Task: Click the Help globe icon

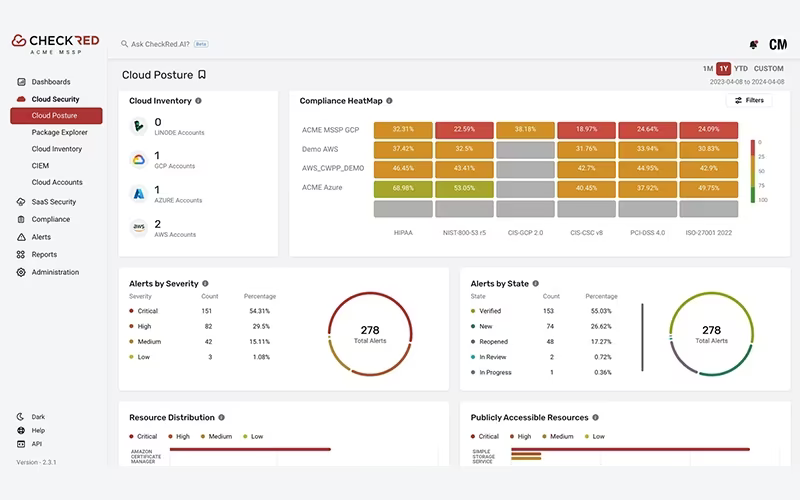Action: [x=21, y=430]
